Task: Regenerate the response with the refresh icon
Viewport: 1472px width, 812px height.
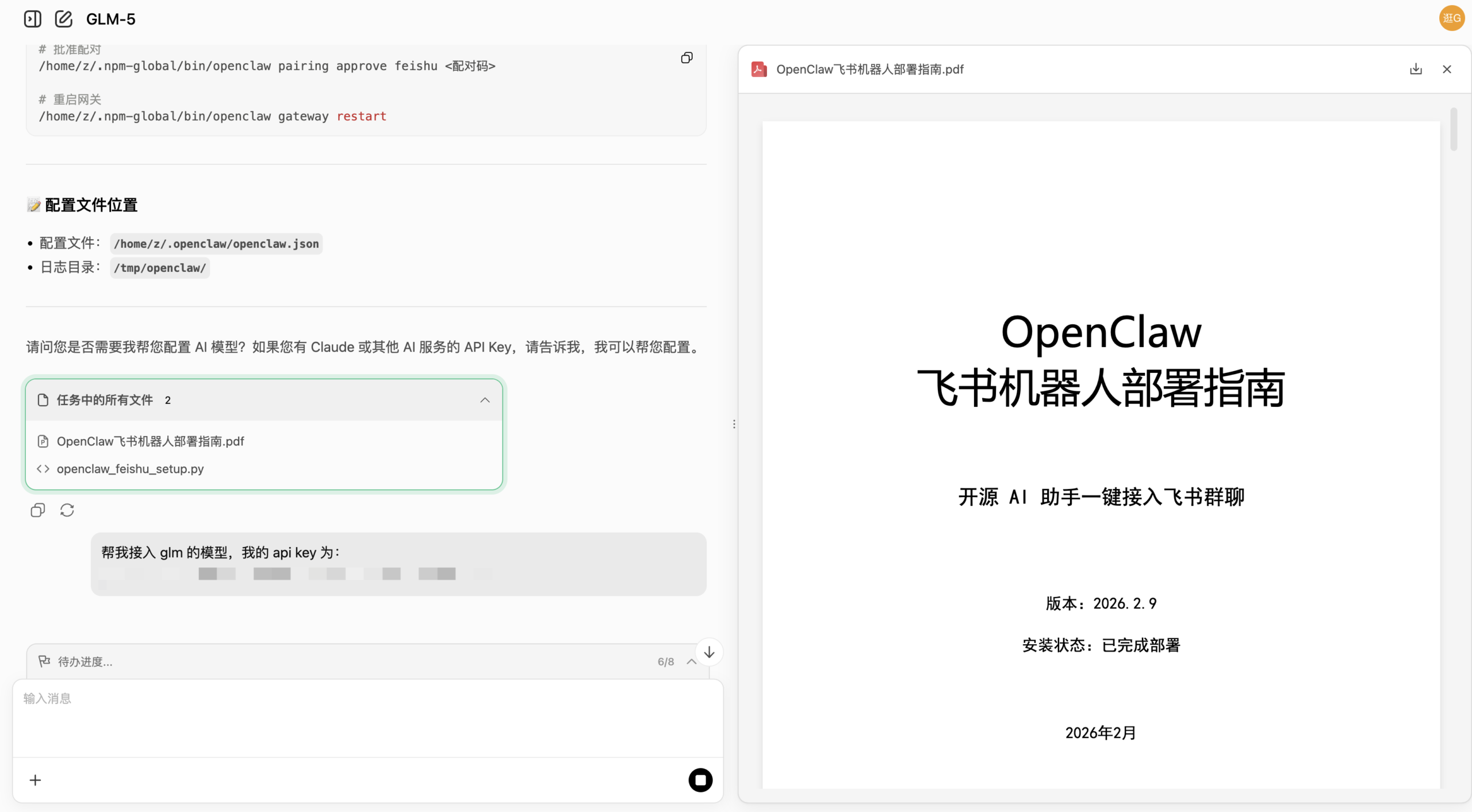Action: point(67,510)
